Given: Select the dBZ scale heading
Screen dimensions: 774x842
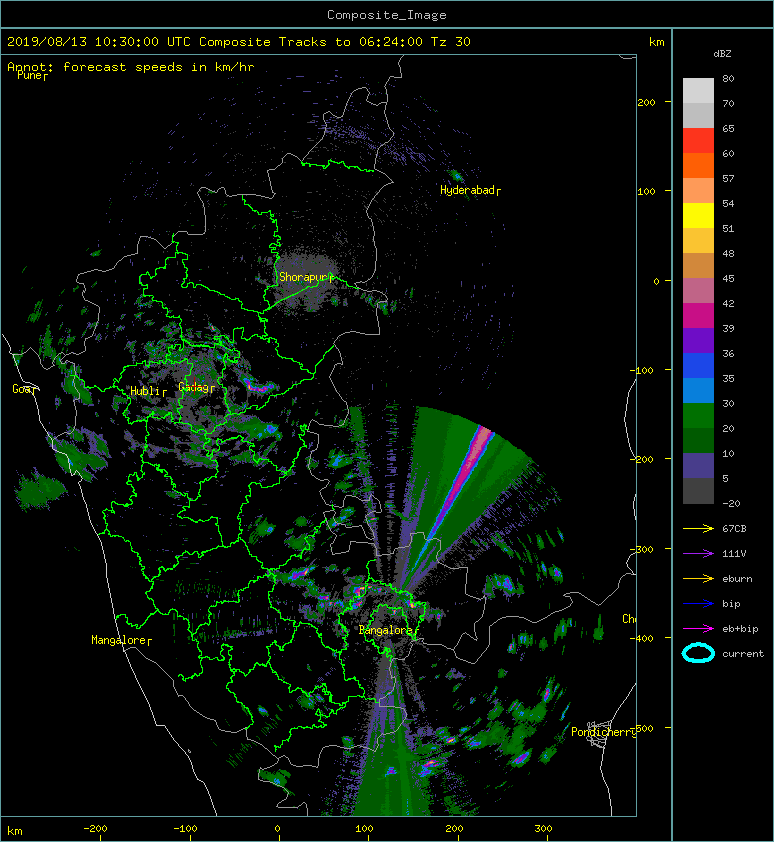Looking at the screenshot, I should click(x=722, y=54).
